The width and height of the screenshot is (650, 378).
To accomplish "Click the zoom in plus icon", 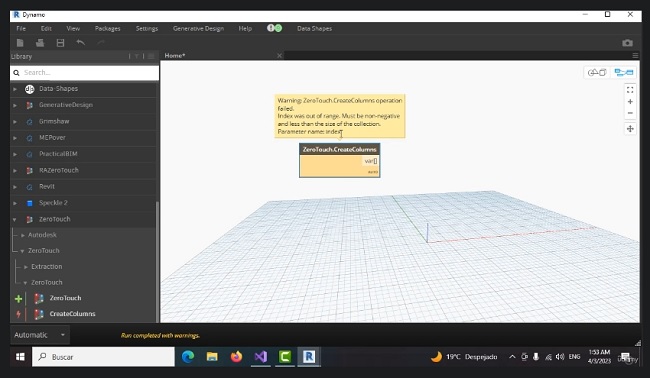I will [630, 102].
